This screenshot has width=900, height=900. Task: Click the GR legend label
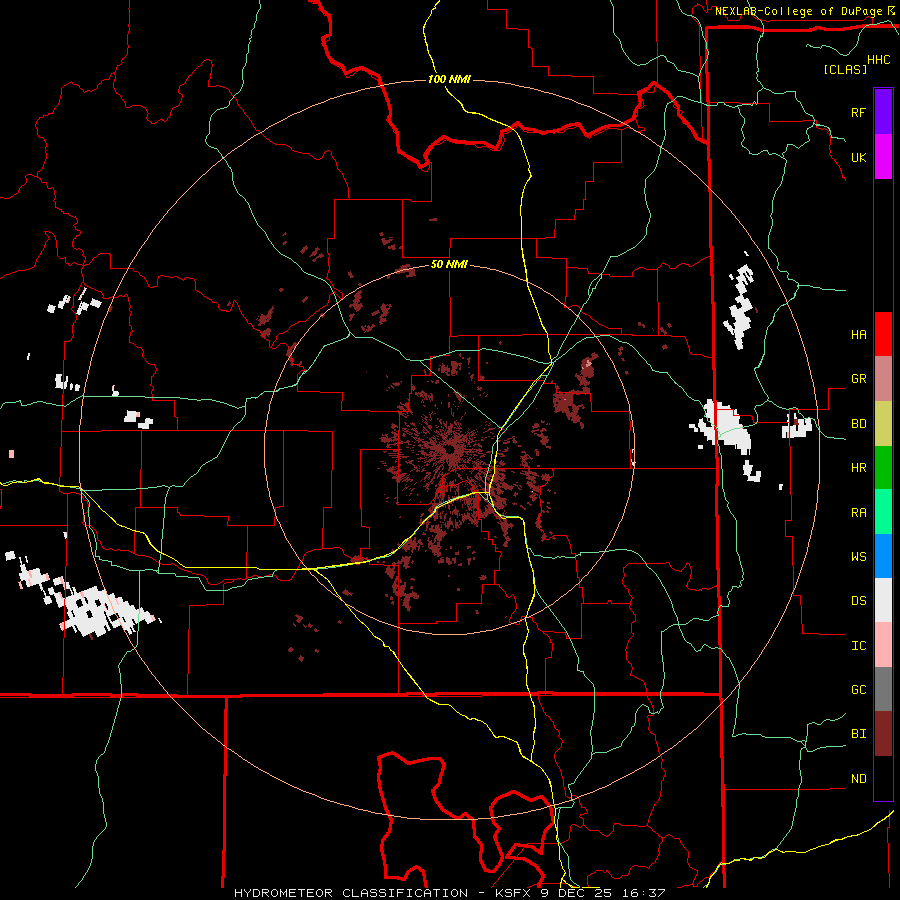(x=858, y=379)
